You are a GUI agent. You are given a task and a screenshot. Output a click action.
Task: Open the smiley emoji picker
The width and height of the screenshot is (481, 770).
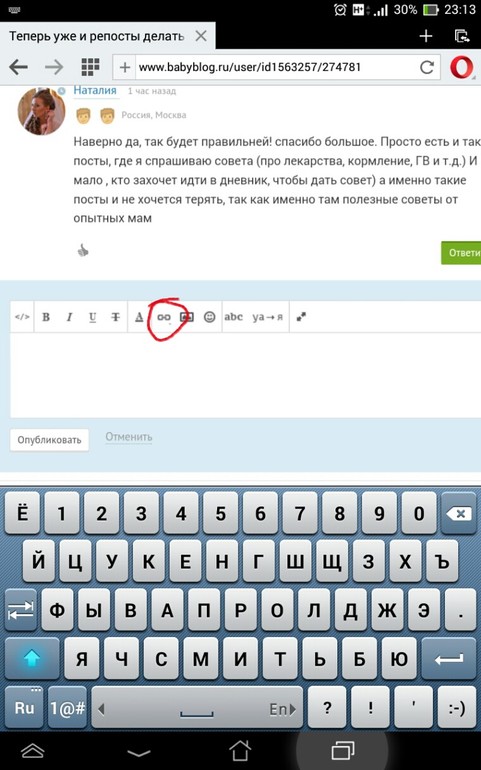(210, 317)
